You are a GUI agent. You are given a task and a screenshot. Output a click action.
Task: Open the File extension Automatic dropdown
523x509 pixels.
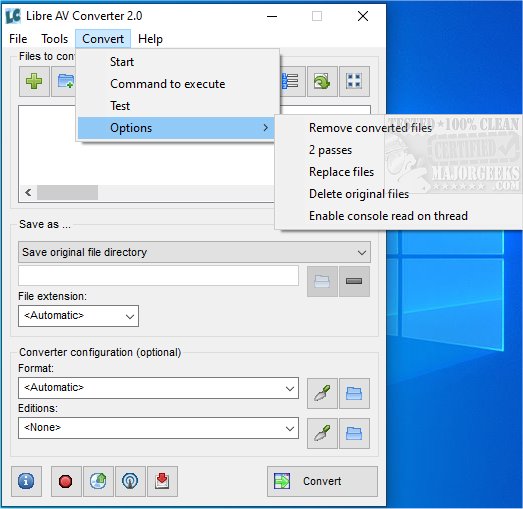(x=78, y=316)
